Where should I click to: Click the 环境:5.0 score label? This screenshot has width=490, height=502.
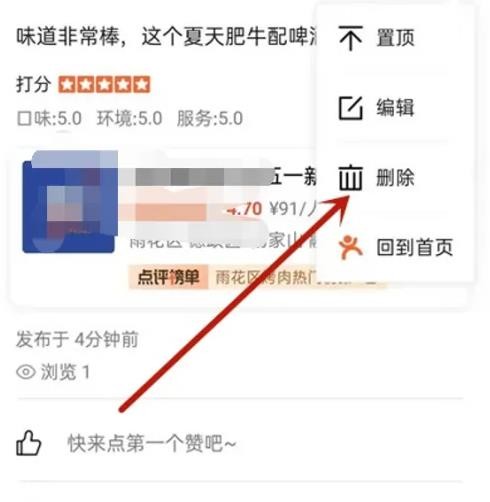(129, 119)
